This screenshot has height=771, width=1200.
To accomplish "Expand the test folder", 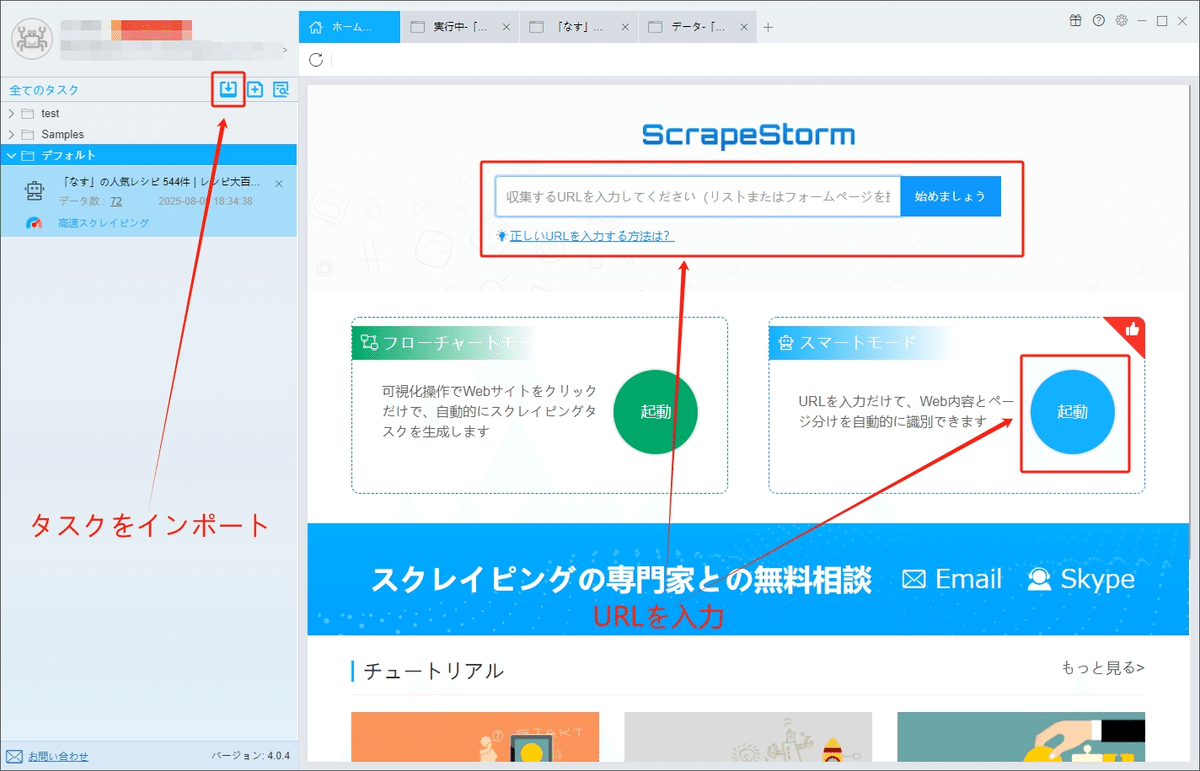I will pyautogui.click(x=11, y=114).
